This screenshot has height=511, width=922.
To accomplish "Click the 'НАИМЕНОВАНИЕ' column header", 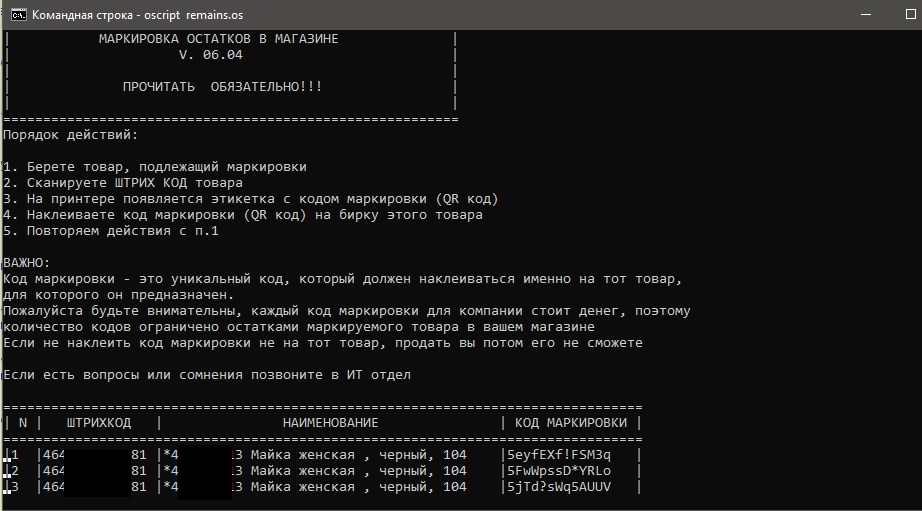I will [330, 423].
